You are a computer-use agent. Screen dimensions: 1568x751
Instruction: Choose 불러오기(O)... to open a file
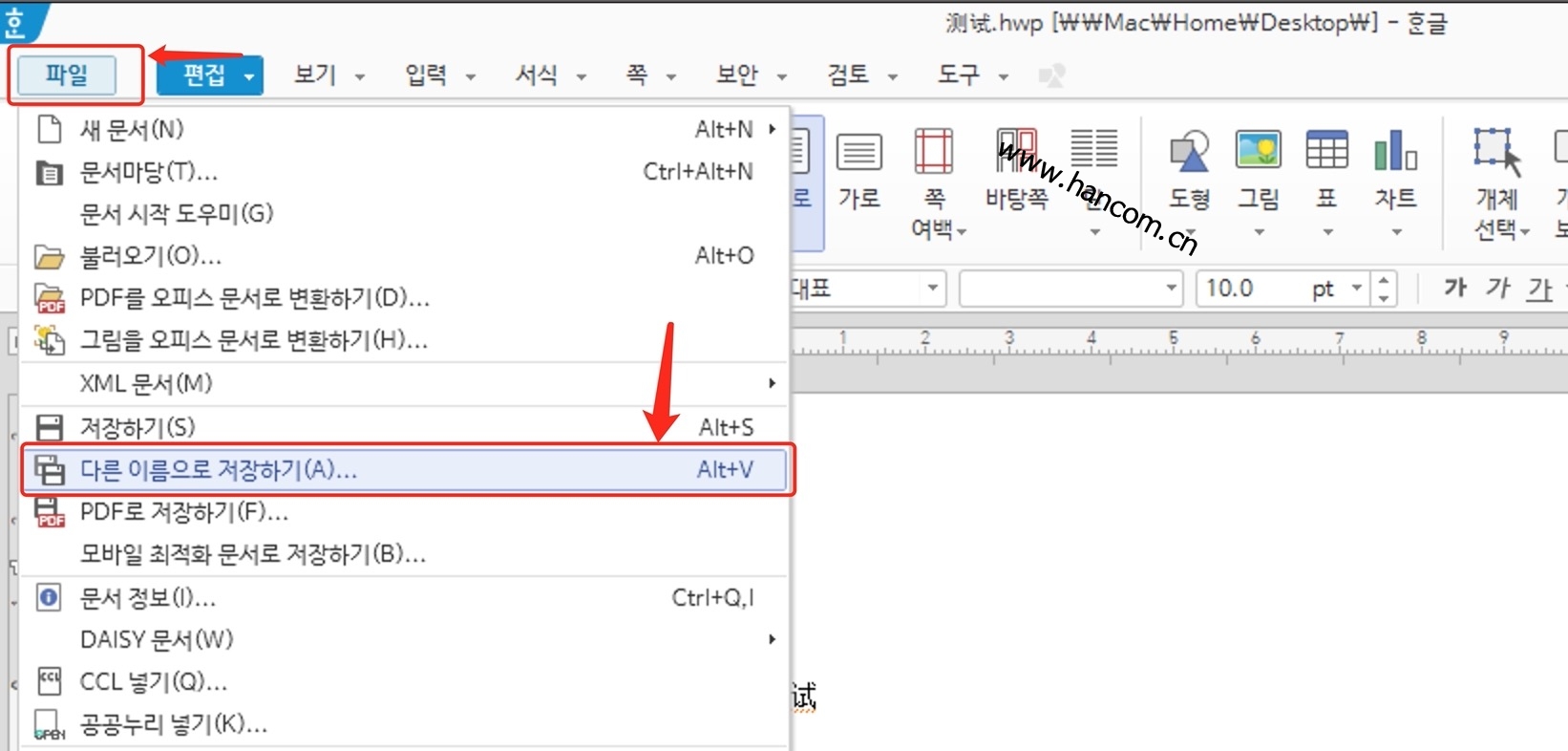(404, 256)
